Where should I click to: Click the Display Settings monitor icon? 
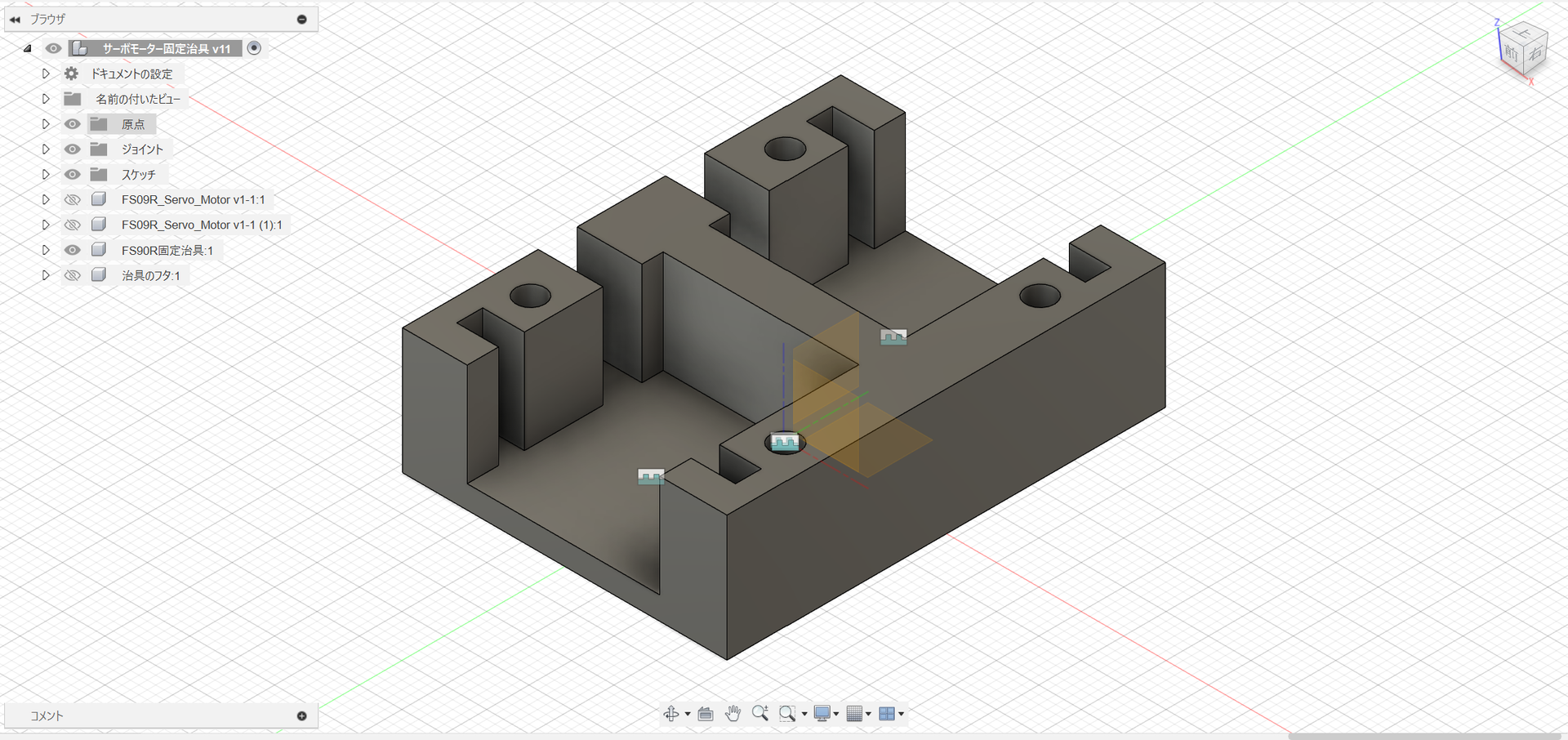pyautogui.click(x=822, y=714)
